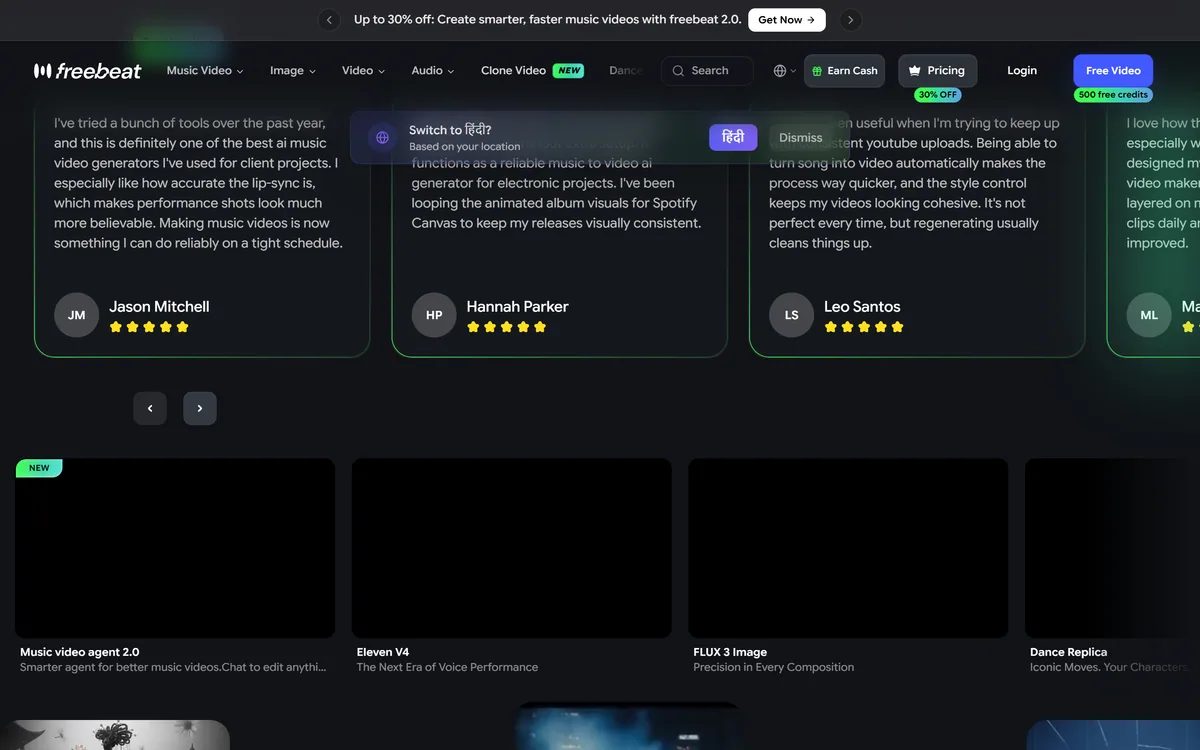The width and height of the screenshot is (1200, 750).
Task: Expand the Video menu
Action: click(x=364, y=71)
